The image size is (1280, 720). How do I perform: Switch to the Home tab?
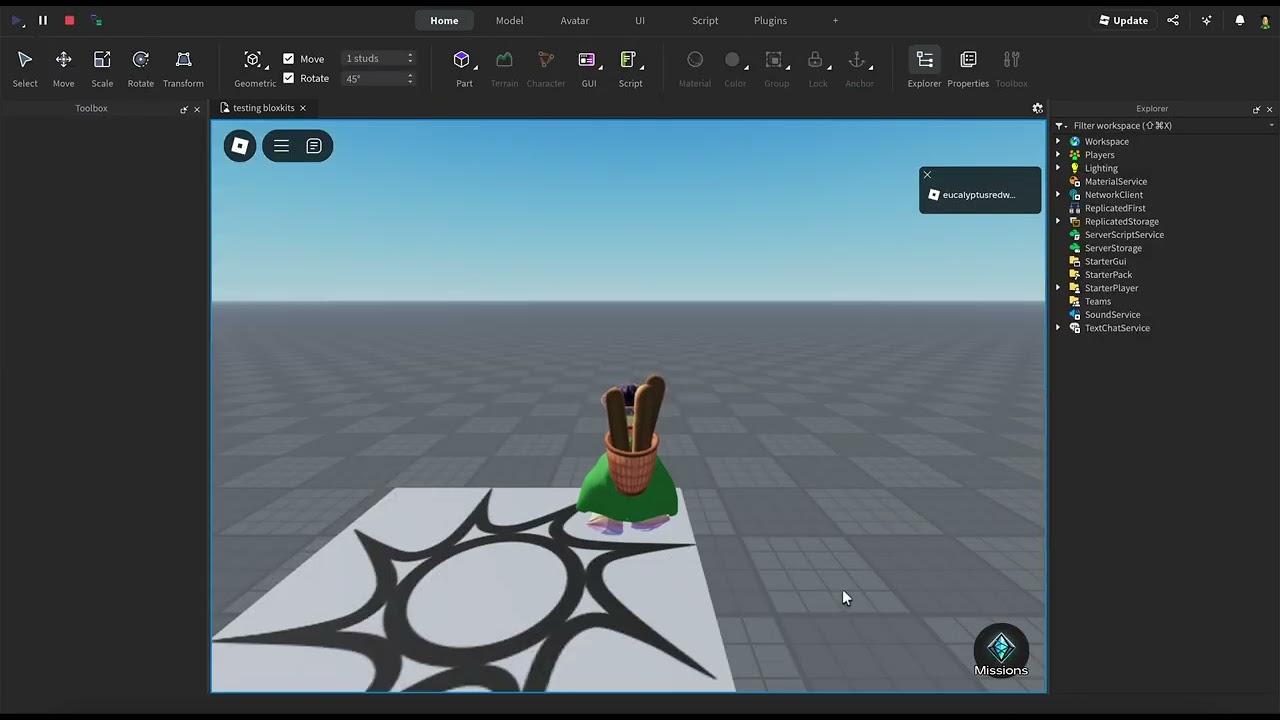point(444,20)
